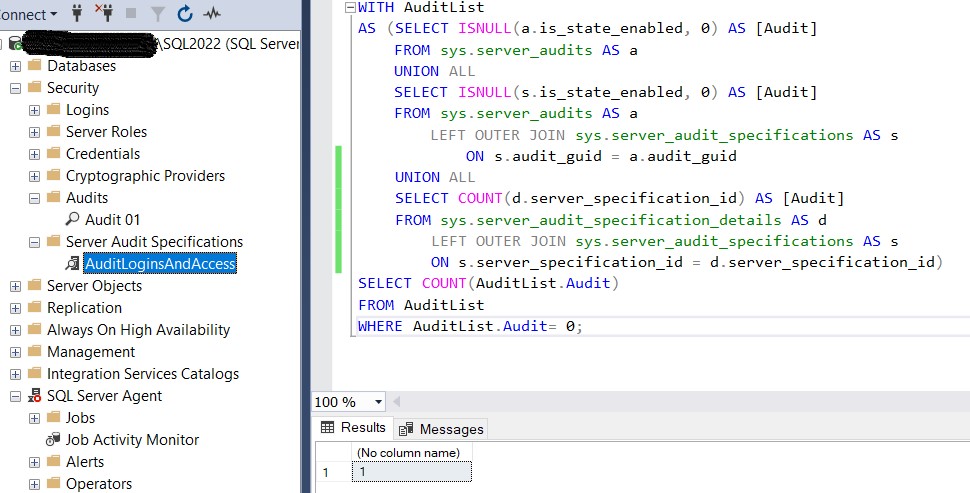Open the 100 % zoom dropdown
Screen dimensions: 970x493
click(x=377, y=402)
